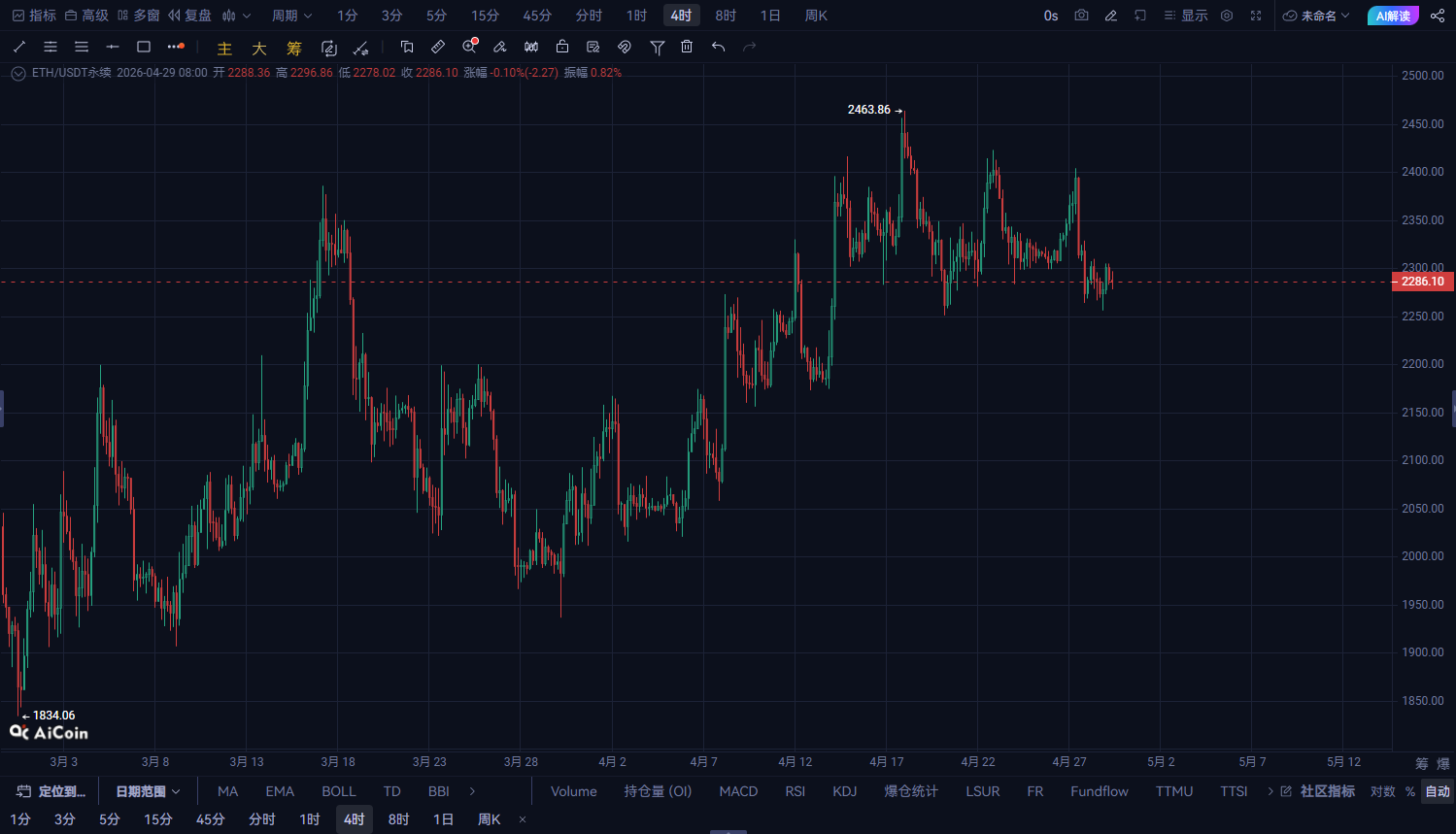The height and width of the screenshot is (834, 1456).
Task: Open more drawing tools (three dots)
Action: (175, 47)
